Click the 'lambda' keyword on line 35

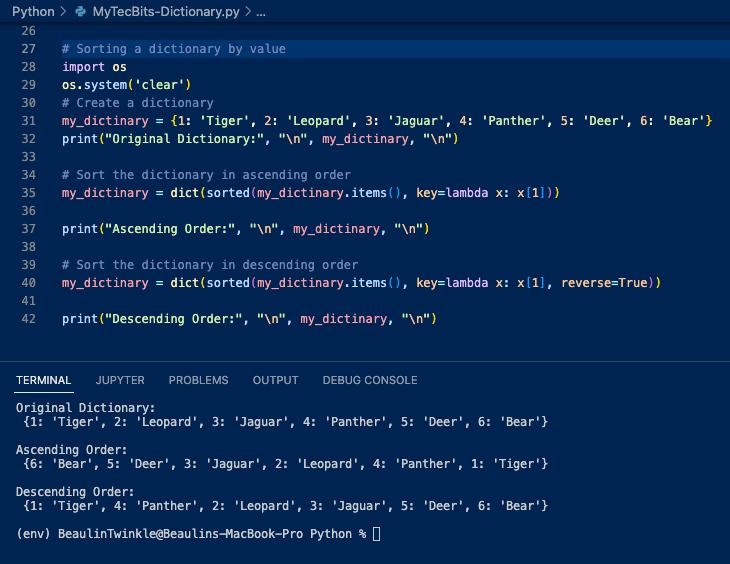(467, 193)
